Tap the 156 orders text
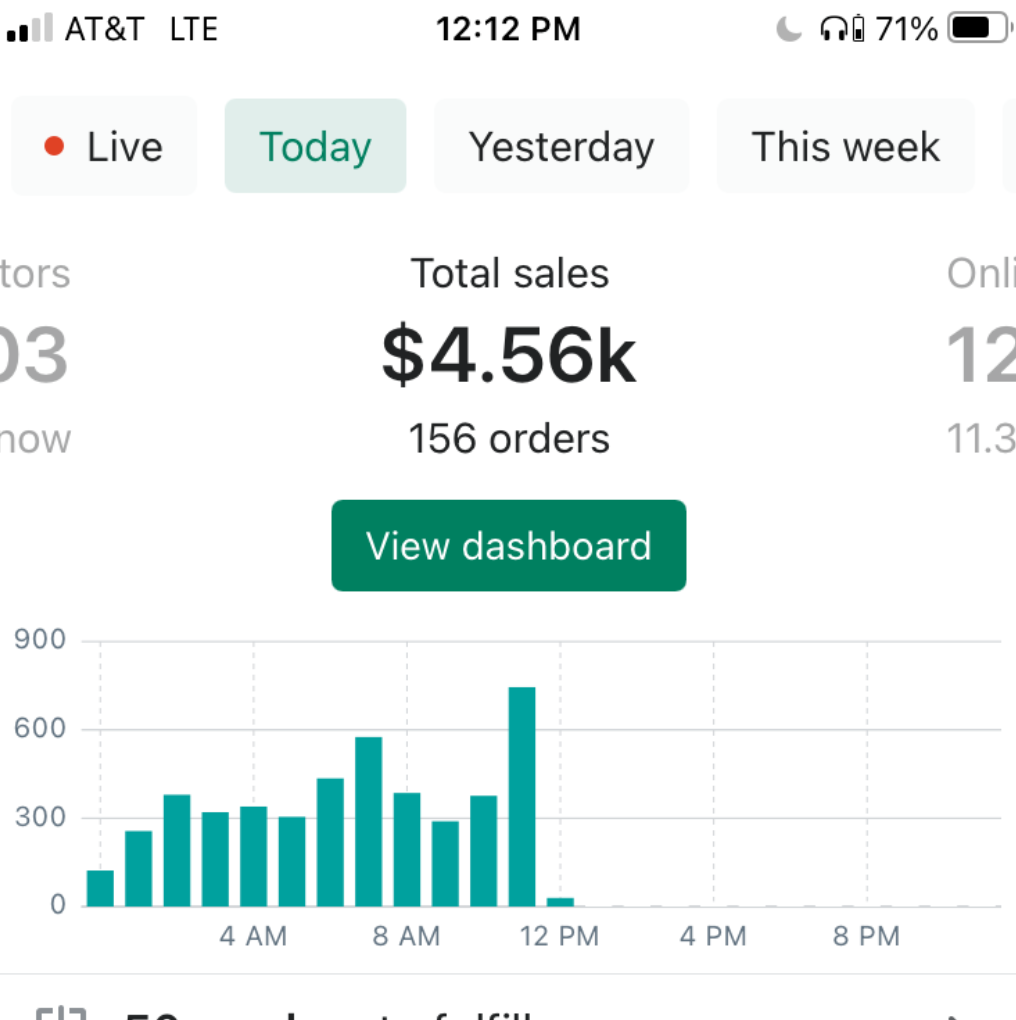The image size is (1016, 1020). tap(509, 439)
